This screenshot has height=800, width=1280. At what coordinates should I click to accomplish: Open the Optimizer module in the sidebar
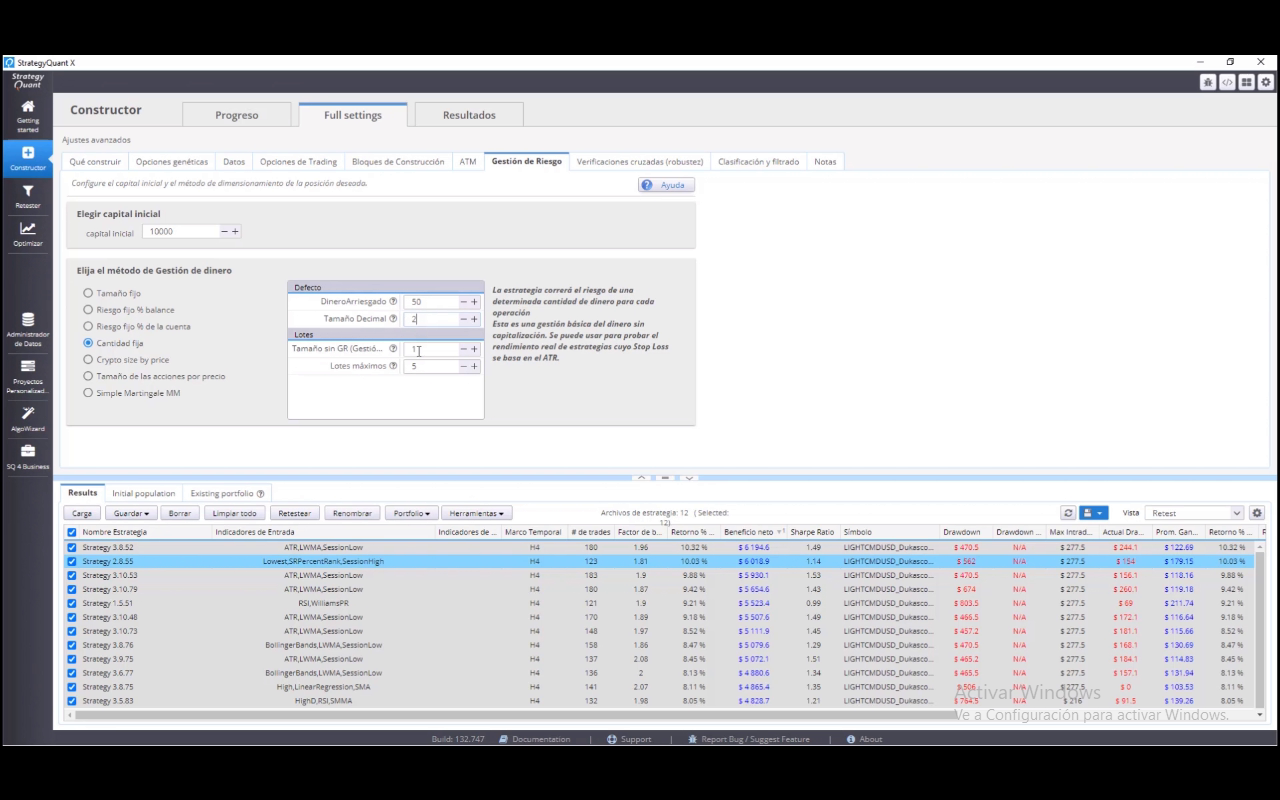tap(28, 234)
